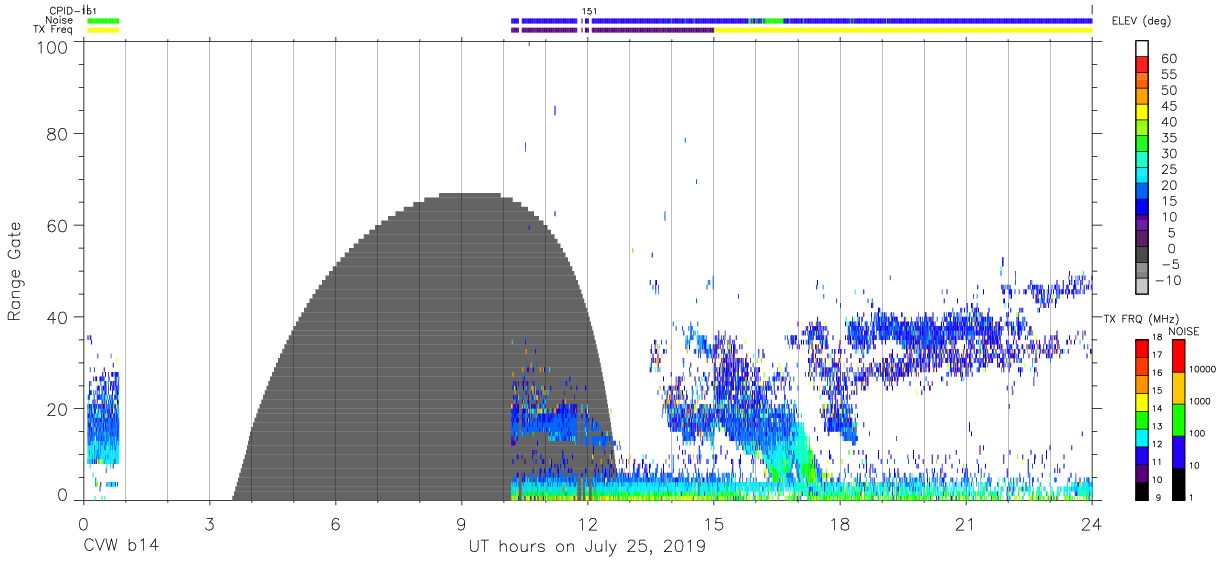
Task: Click the black 9–10 MHz TX FRQ swatch
Action: [x=1142, y=489]
